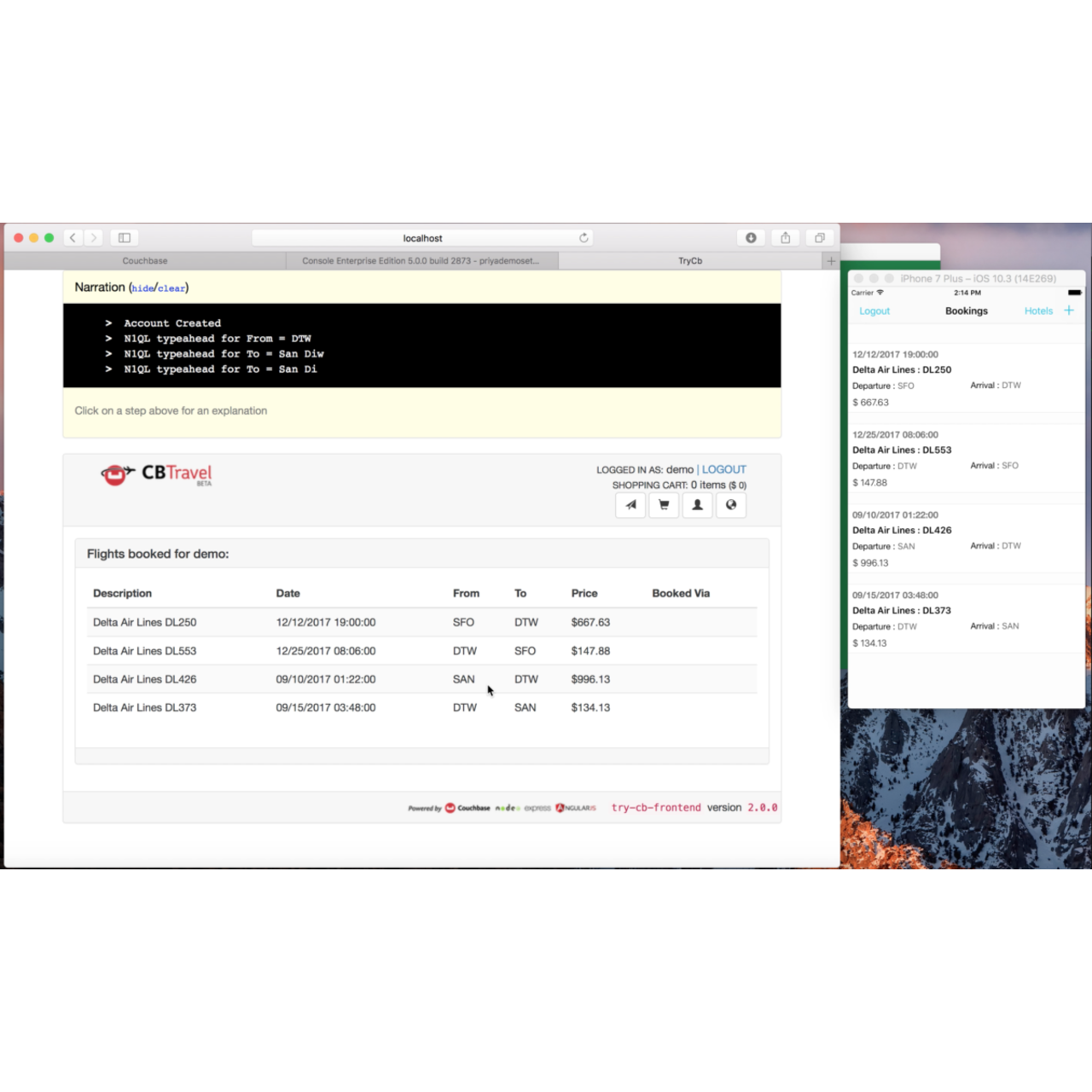Screen dimensions: 1092x1092
Task: Expand explanation for Account Created step
Action: (171, 322)
